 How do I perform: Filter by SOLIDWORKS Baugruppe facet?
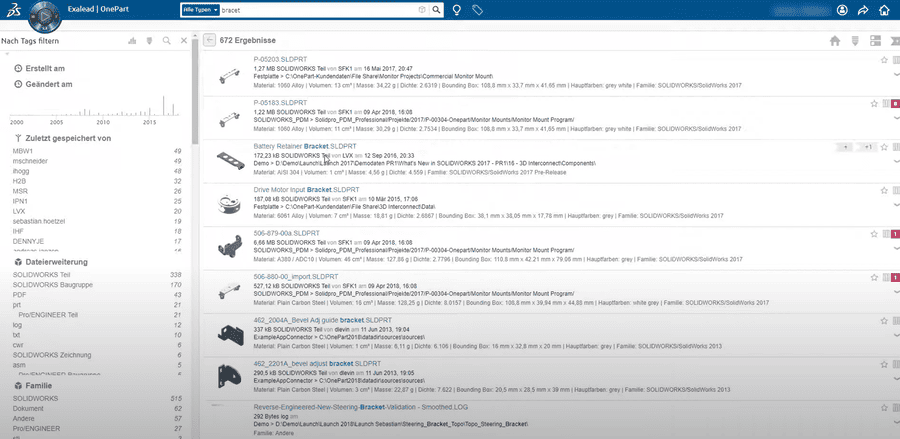coord(49,285)
